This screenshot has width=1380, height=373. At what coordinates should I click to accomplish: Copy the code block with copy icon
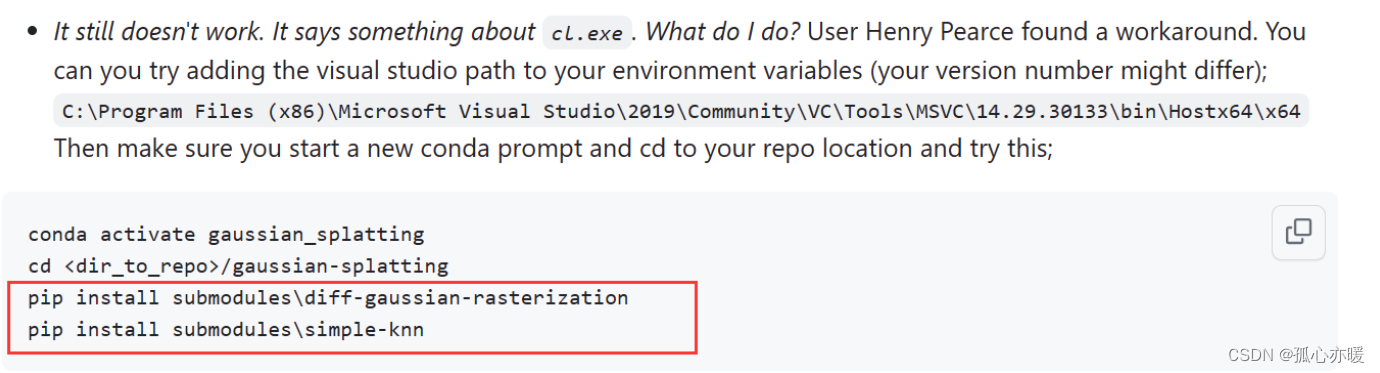pyautogui.click(x=1298, y=232)
